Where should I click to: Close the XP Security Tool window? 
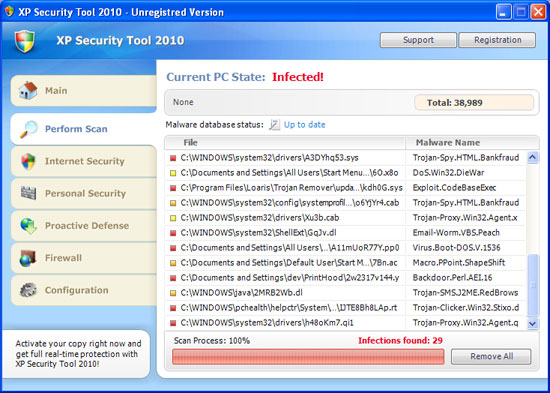pyautogui.click(x=538, y=12)
